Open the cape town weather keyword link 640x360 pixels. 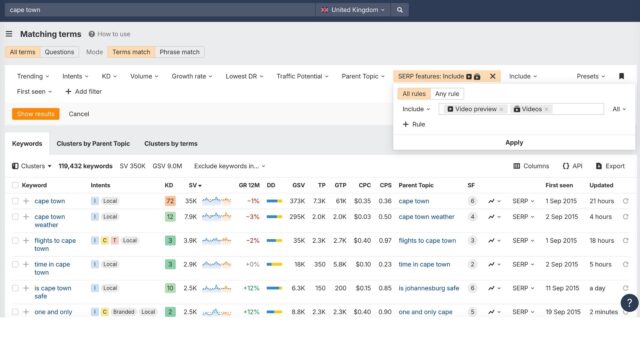click(49, 221)
